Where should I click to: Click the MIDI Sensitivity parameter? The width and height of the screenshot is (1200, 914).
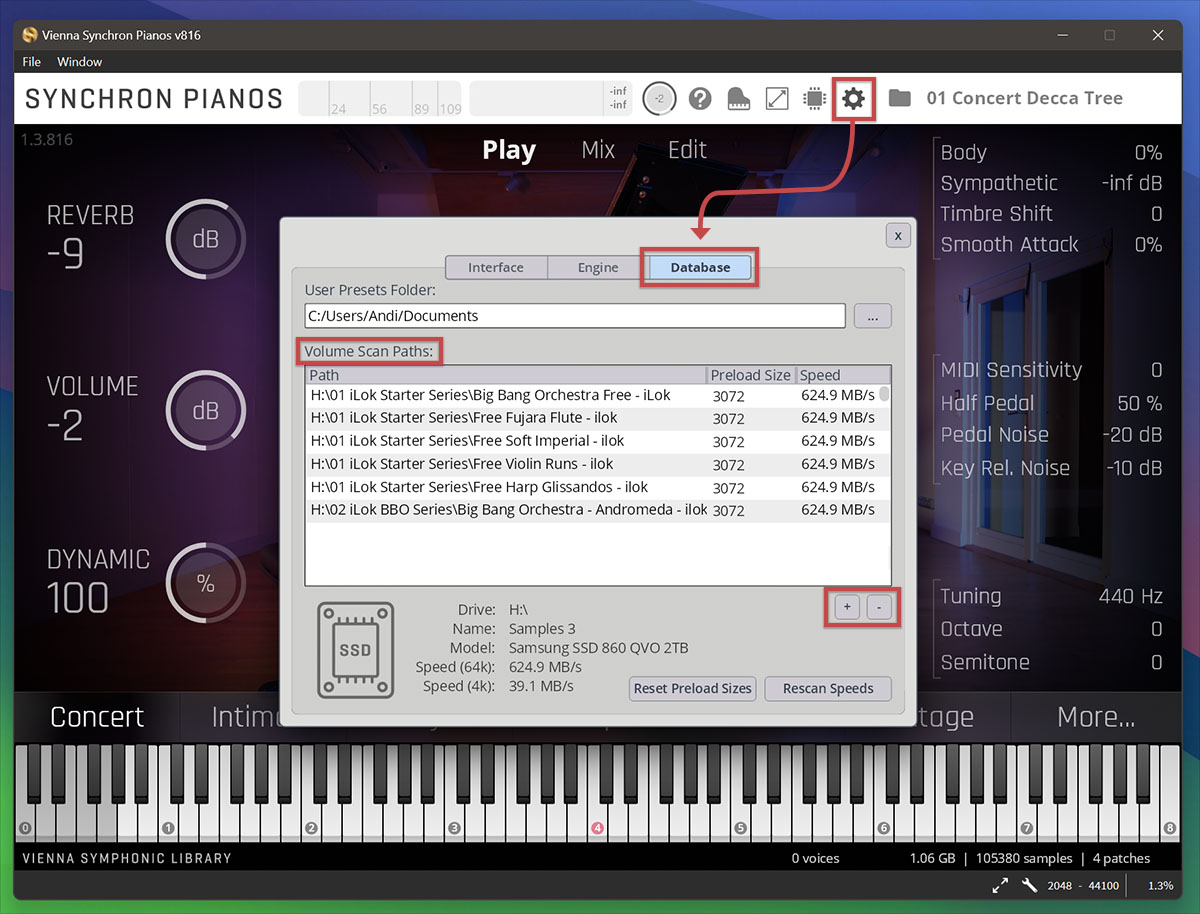point(1051,370)
